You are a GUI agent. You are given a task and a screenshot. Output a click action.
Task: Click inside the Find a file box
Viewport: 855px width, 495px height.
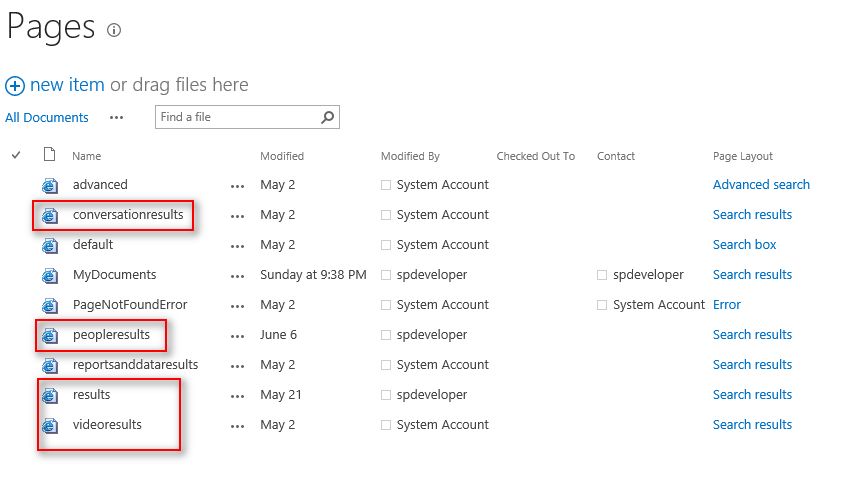tap(235, 117)
